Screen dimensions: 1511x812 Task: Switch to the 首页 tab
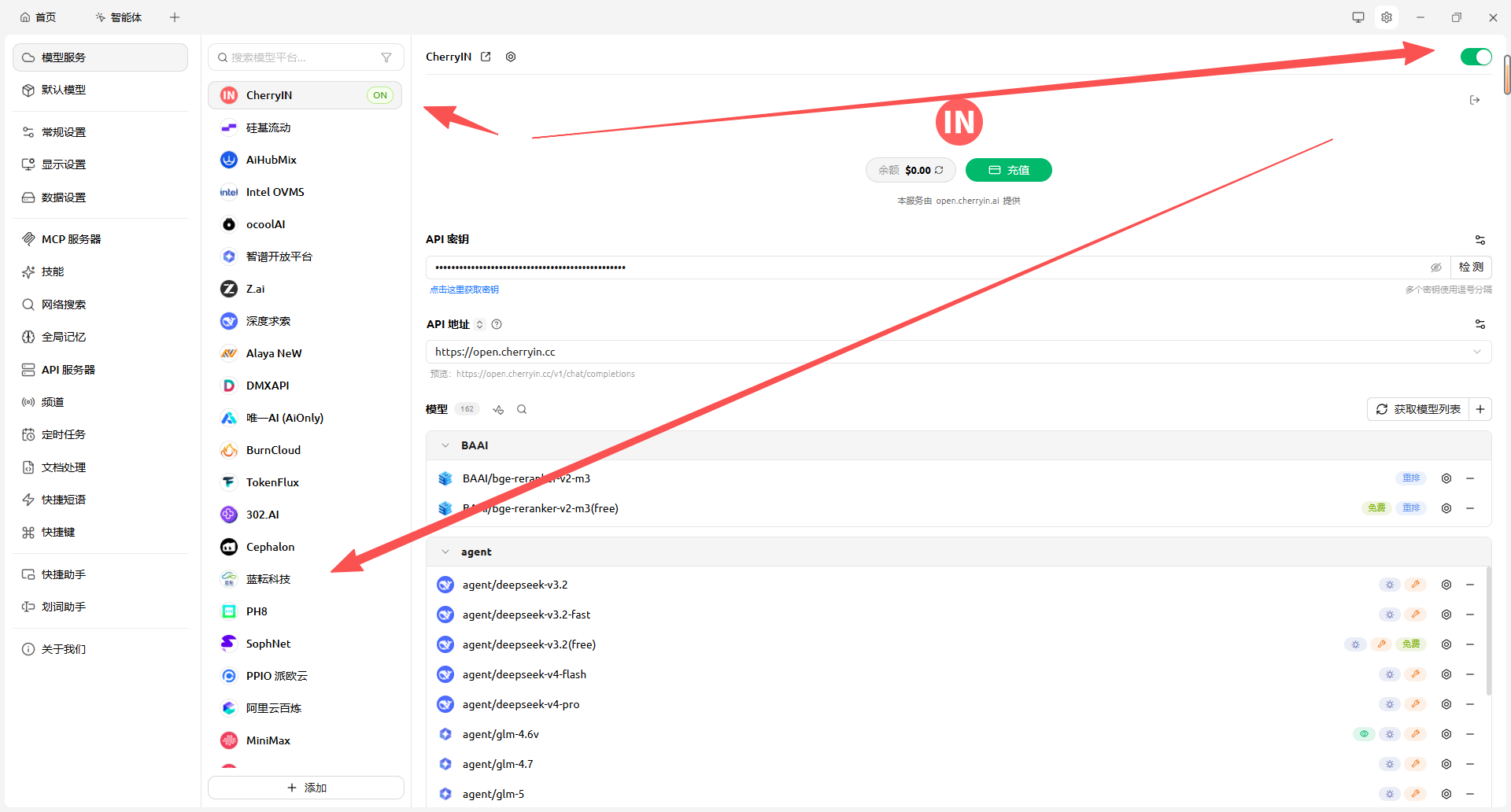[39, 17]
